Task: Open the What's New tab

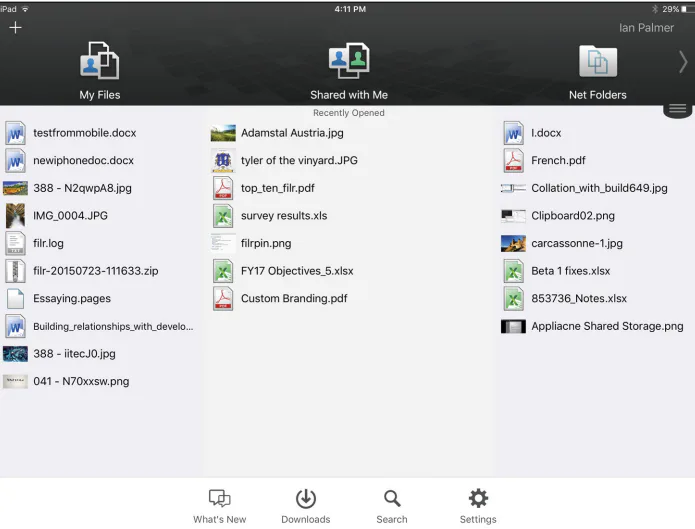Action: [219, 506]
